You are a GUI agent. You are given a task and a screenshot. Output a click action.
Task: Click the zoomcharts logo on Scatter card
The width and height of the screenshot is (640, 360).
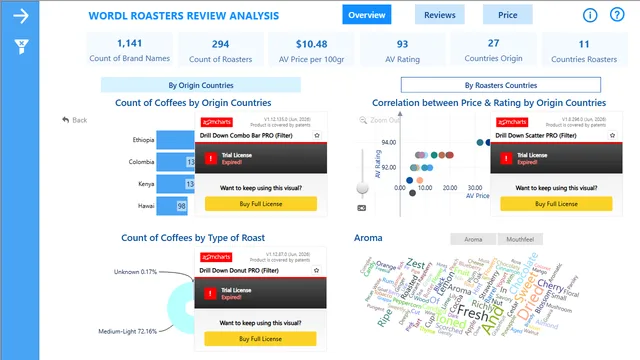512,122
